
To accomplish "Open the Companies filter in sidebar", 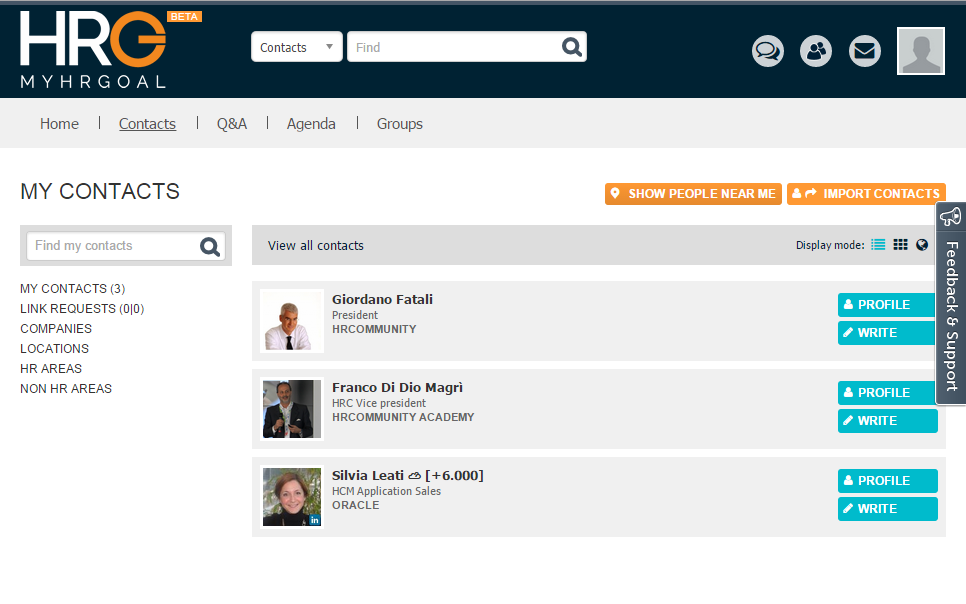I will [x=56, y=329].
